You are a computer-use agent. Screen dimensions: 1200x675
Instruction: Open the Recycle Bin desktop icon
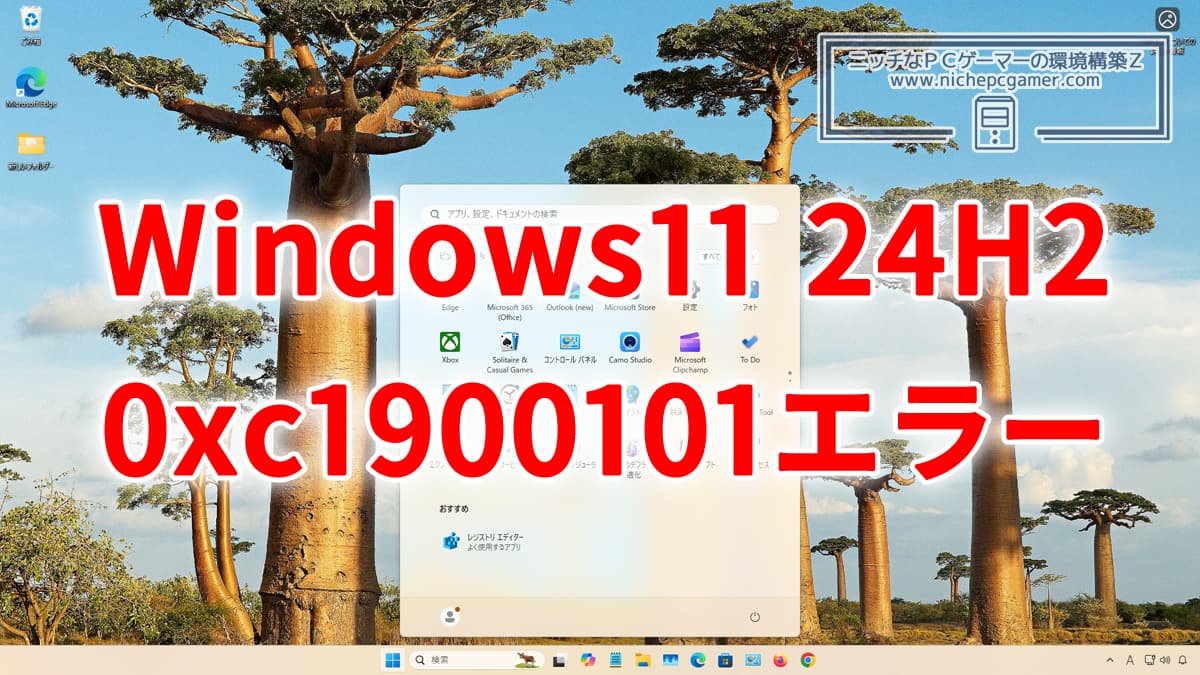pyautogui.click(x=30, y=25)
